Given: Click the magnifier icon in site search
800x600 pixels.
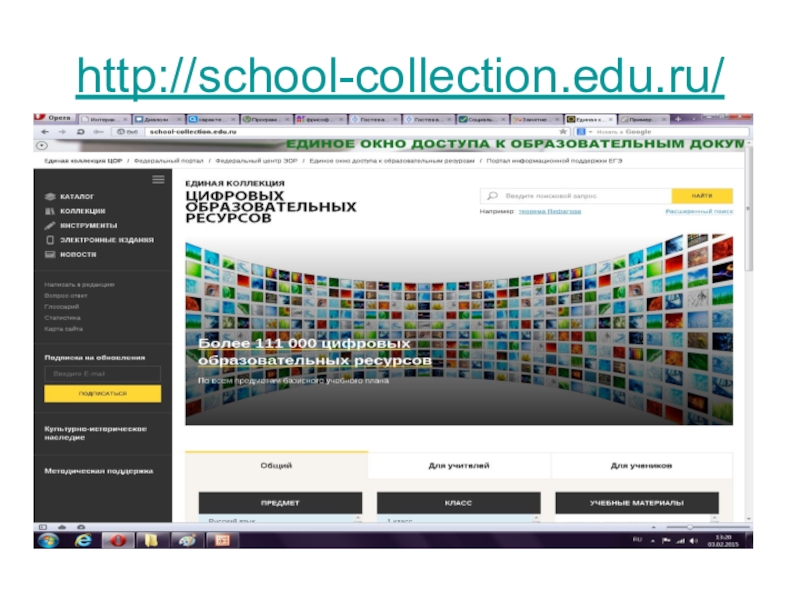Looking at the screenshot, I should point(492,196).
